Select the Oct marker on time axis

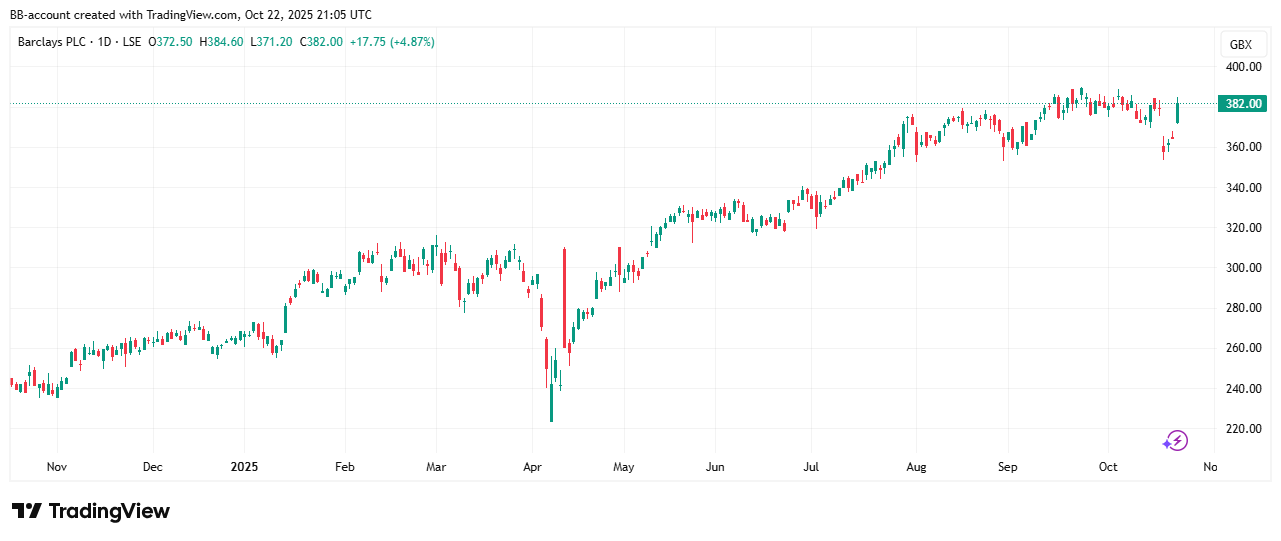(x=1107, y=467)
